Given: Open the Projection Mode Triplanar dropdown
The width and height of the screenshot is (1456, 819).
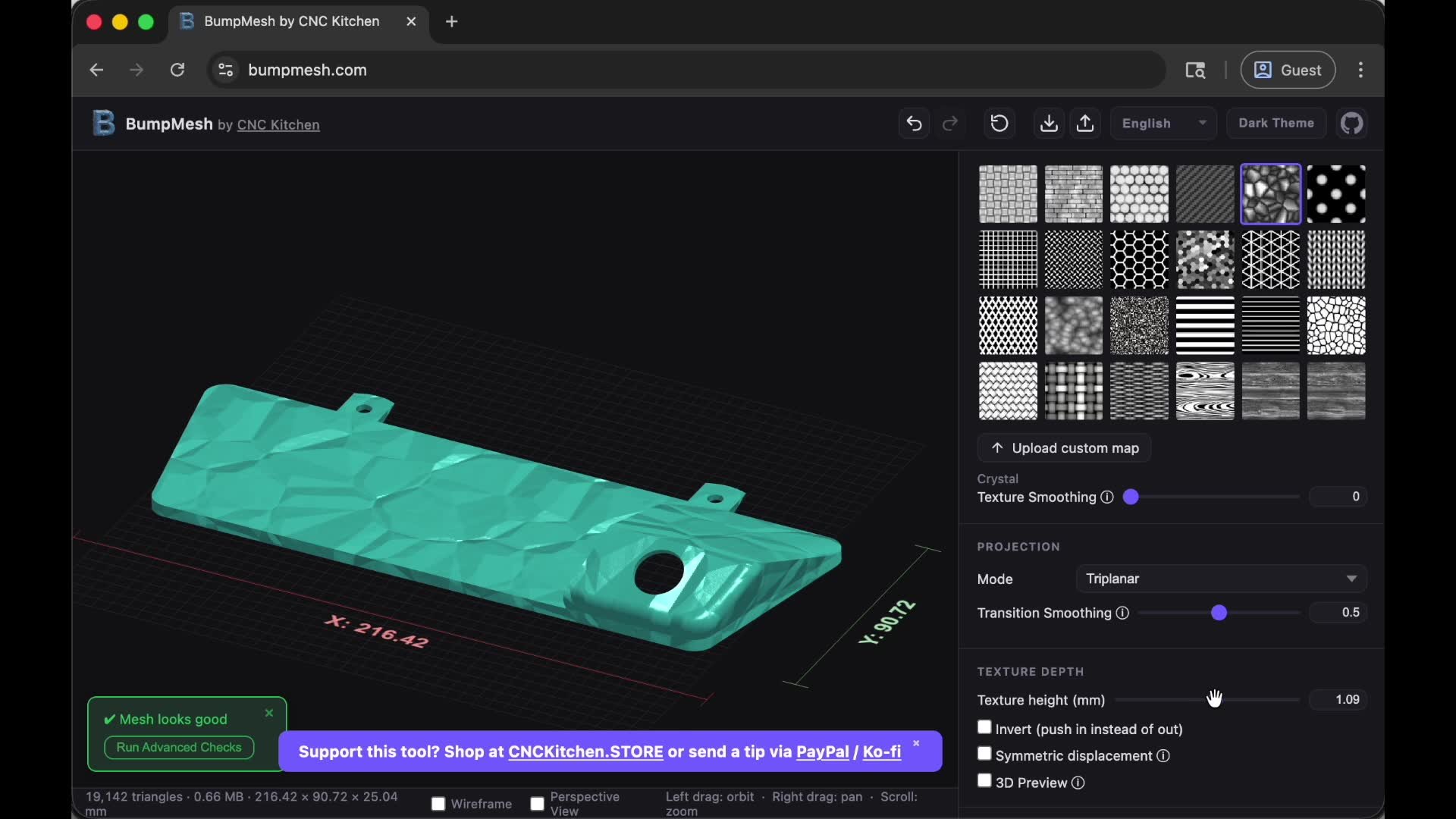Looking at the screenshot, I should coord(1221,579).
